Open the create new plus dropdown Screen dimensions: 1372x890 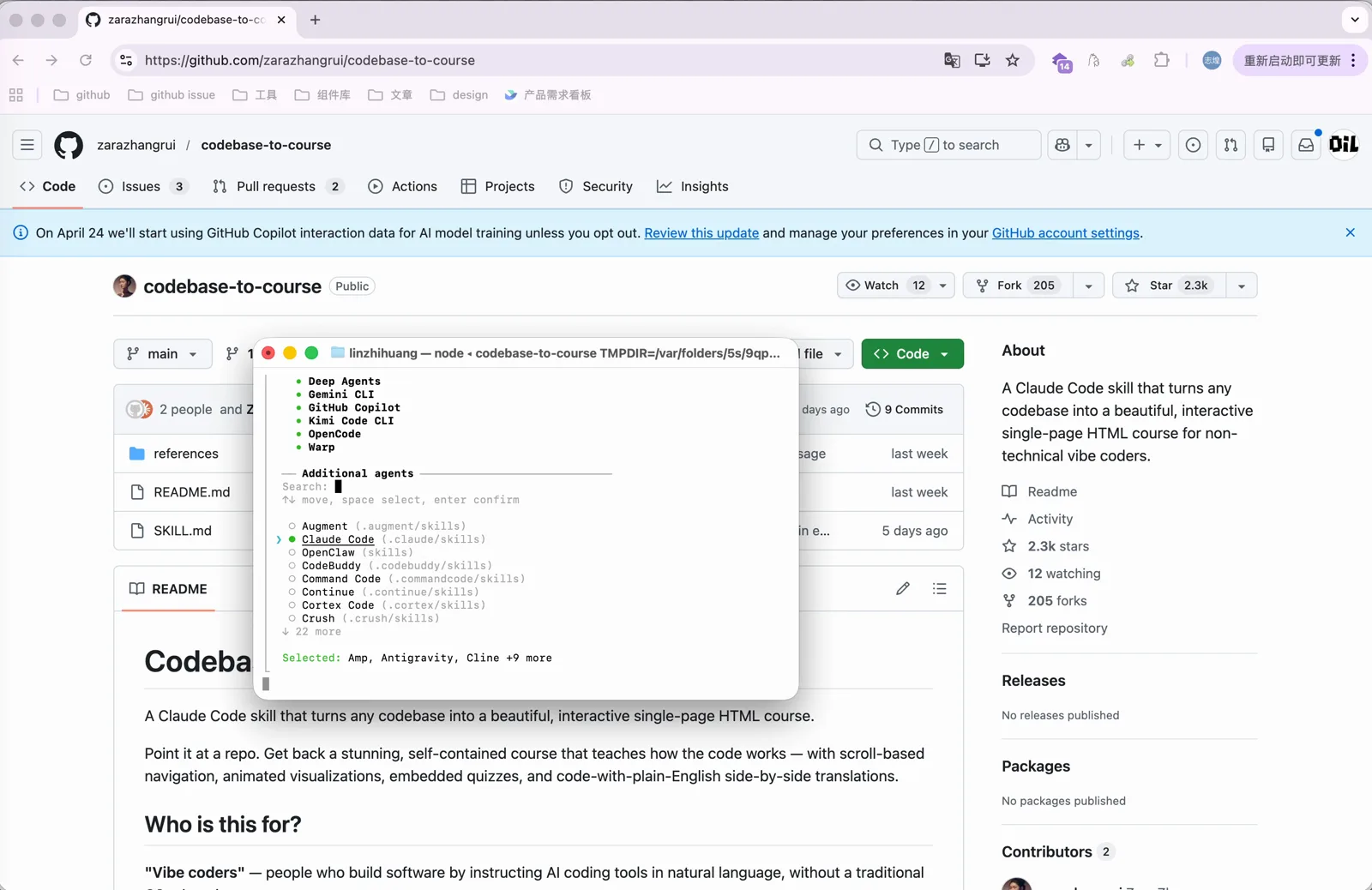point(1147,145)
